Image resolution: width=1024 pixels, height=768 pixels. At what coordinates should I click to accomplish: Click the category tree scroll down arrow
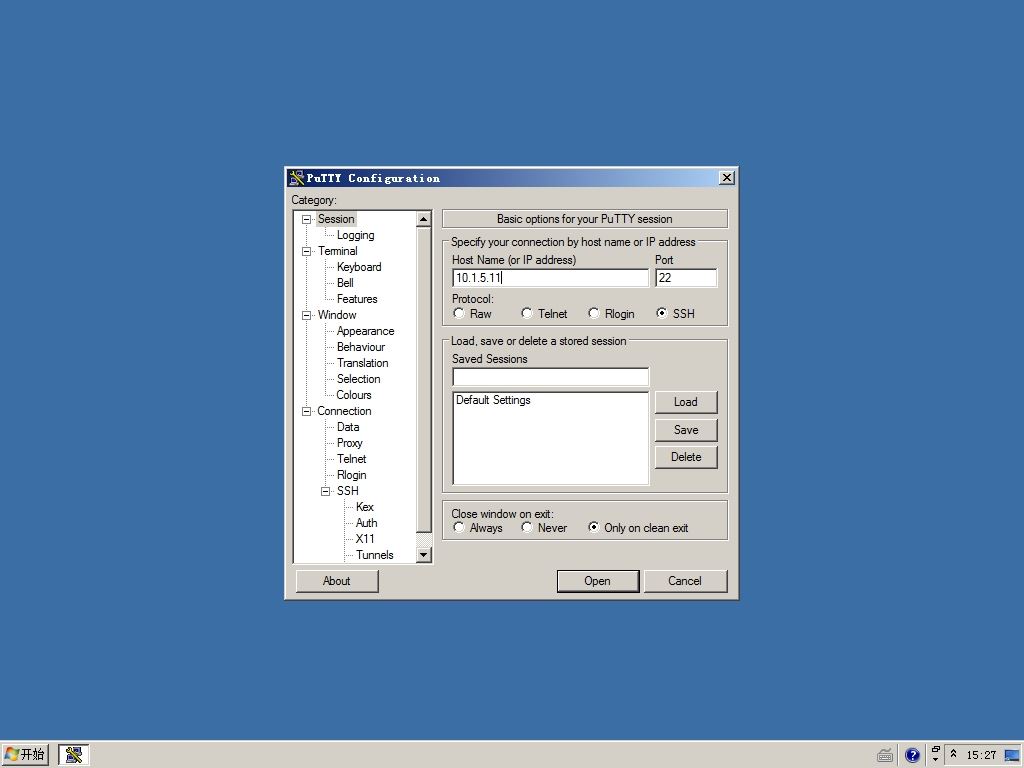click(423, 555)
